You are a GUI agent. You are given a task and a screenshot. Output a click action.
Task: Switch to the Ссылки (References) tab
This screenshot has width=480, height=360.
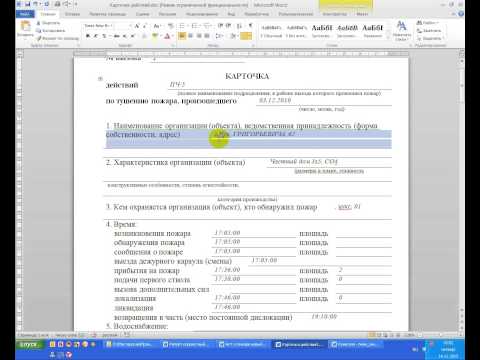142,14
